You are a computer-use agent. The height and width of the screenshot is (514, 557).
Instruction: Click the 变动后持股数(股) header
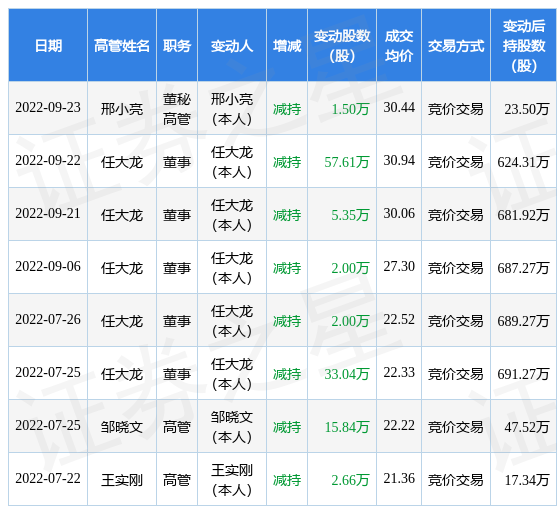524,46
